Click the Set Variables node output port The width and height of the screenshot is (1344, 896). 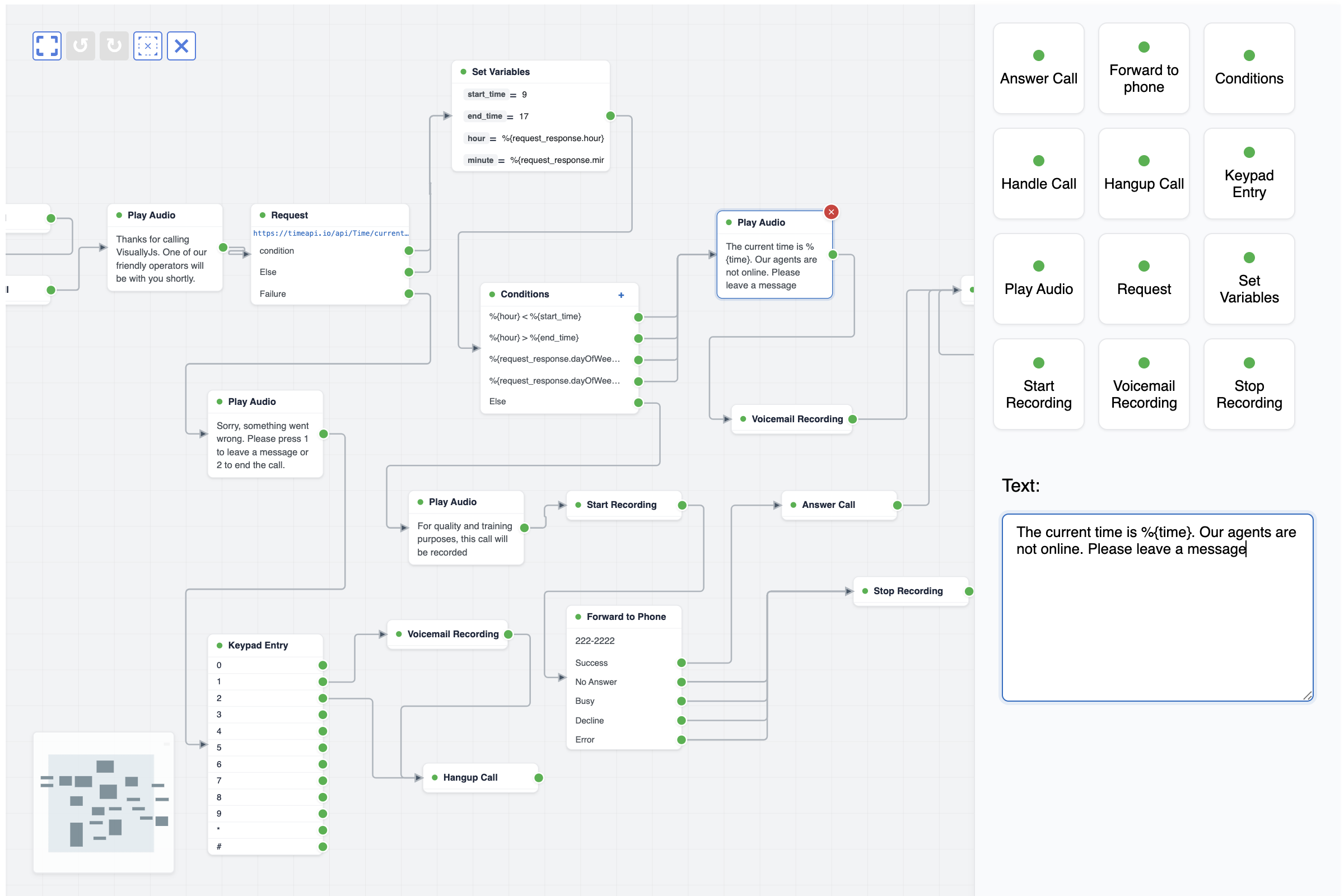click(612, 116)
